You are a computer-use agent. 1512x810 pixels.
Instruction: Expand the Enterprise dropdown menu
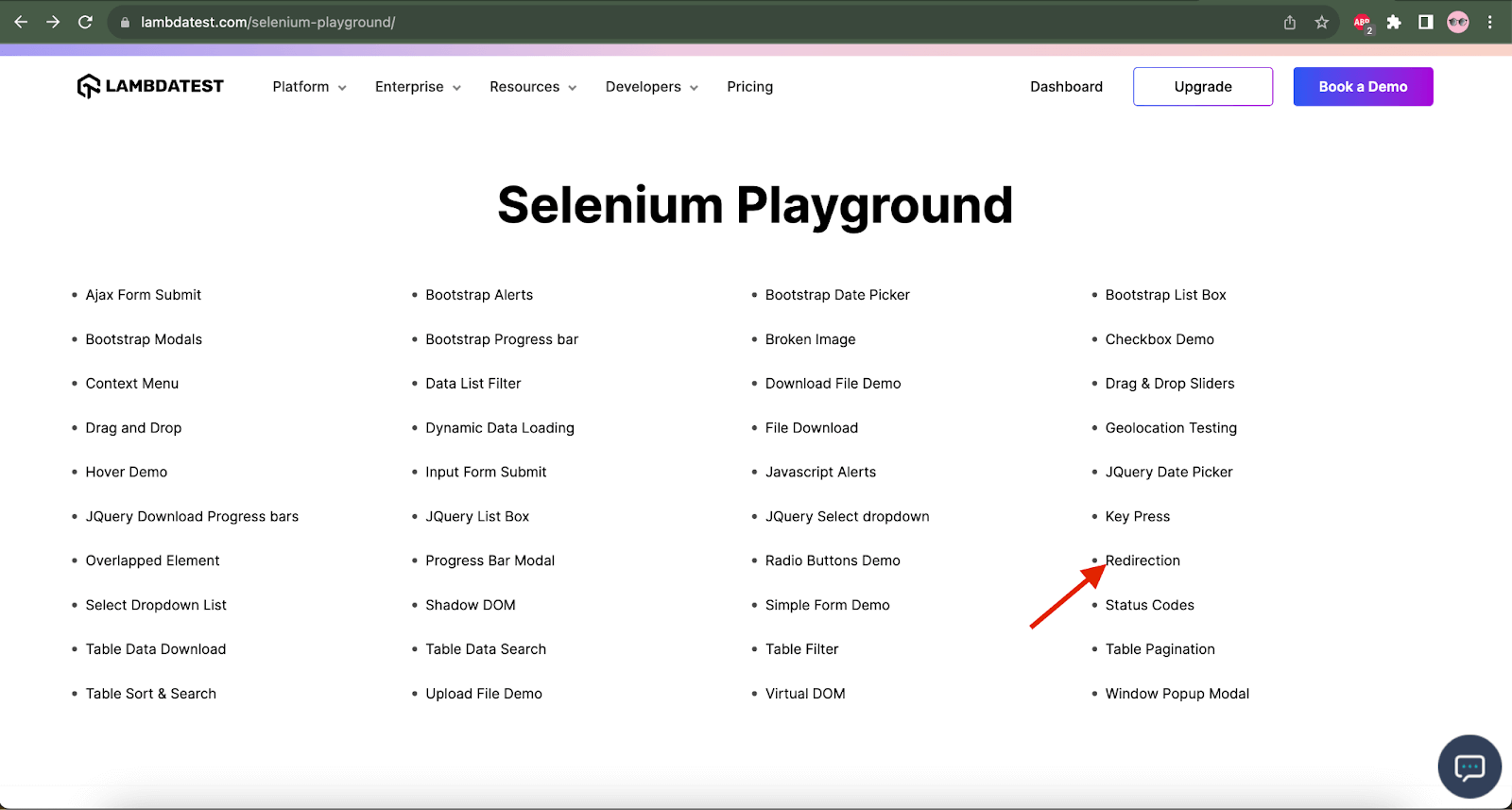[419, 87]
